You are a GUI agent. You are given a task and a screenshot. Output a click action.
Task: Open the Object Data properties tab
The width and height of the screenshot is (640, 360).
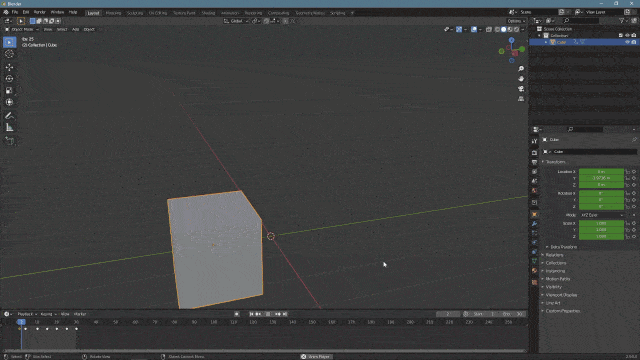click(x=534, y=261)
